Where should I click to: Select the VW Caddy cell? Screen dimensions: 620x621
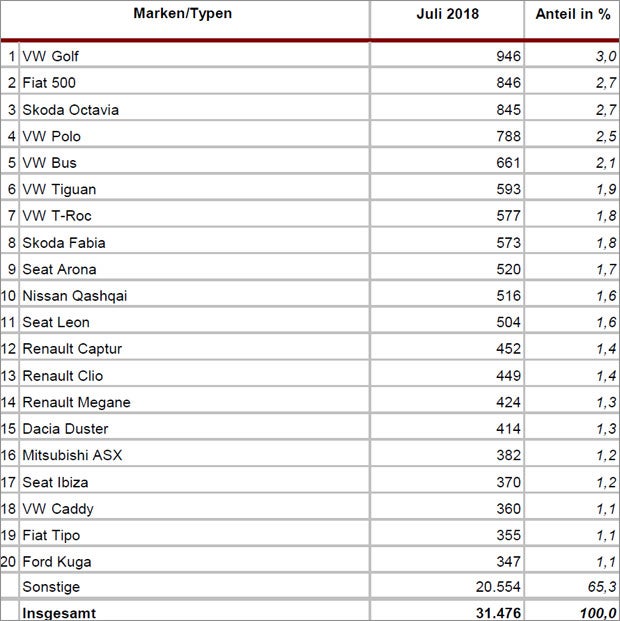(x=58, y=509)
